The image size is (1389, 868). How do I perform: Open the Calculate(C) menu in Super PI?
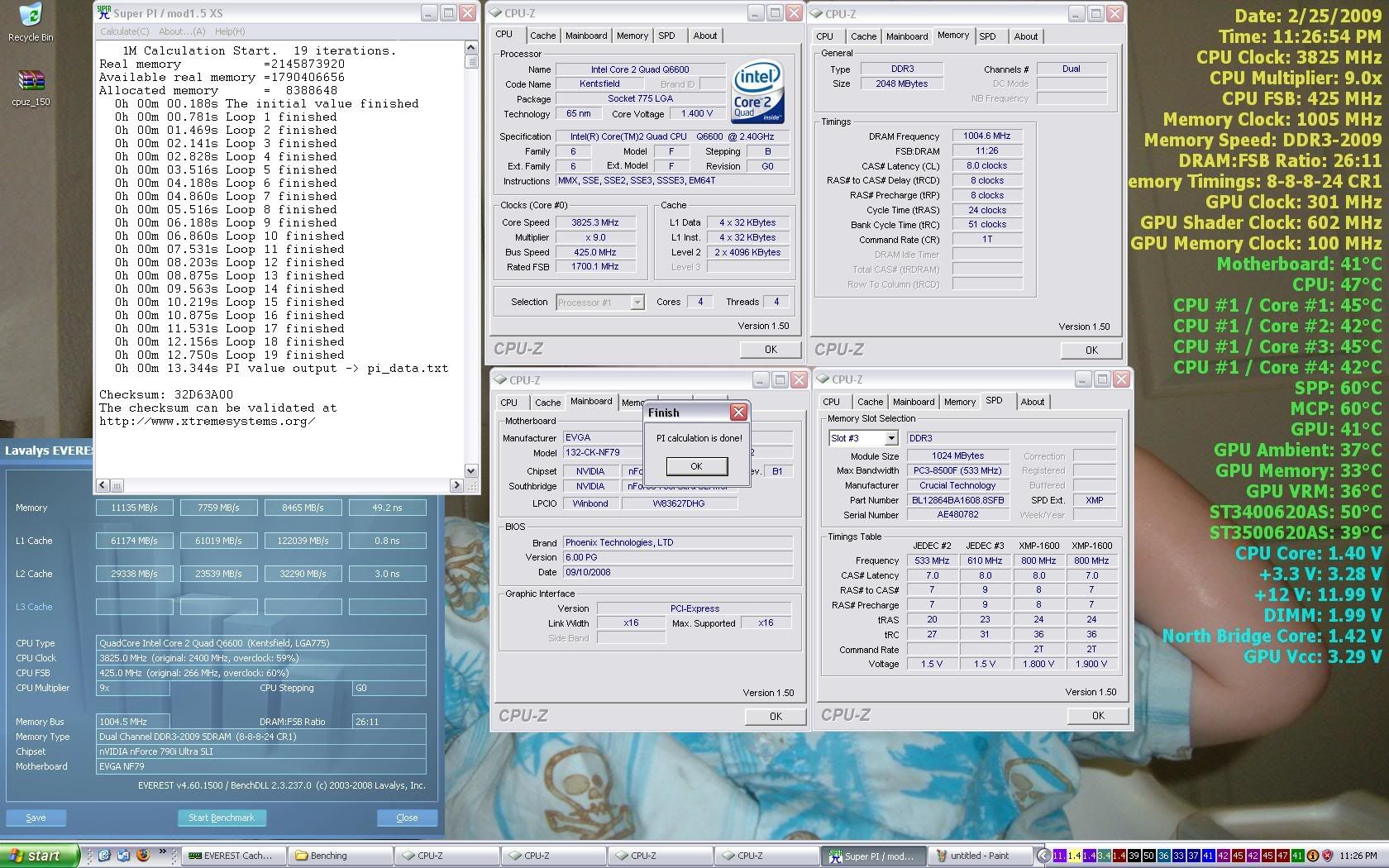[124, 31]
